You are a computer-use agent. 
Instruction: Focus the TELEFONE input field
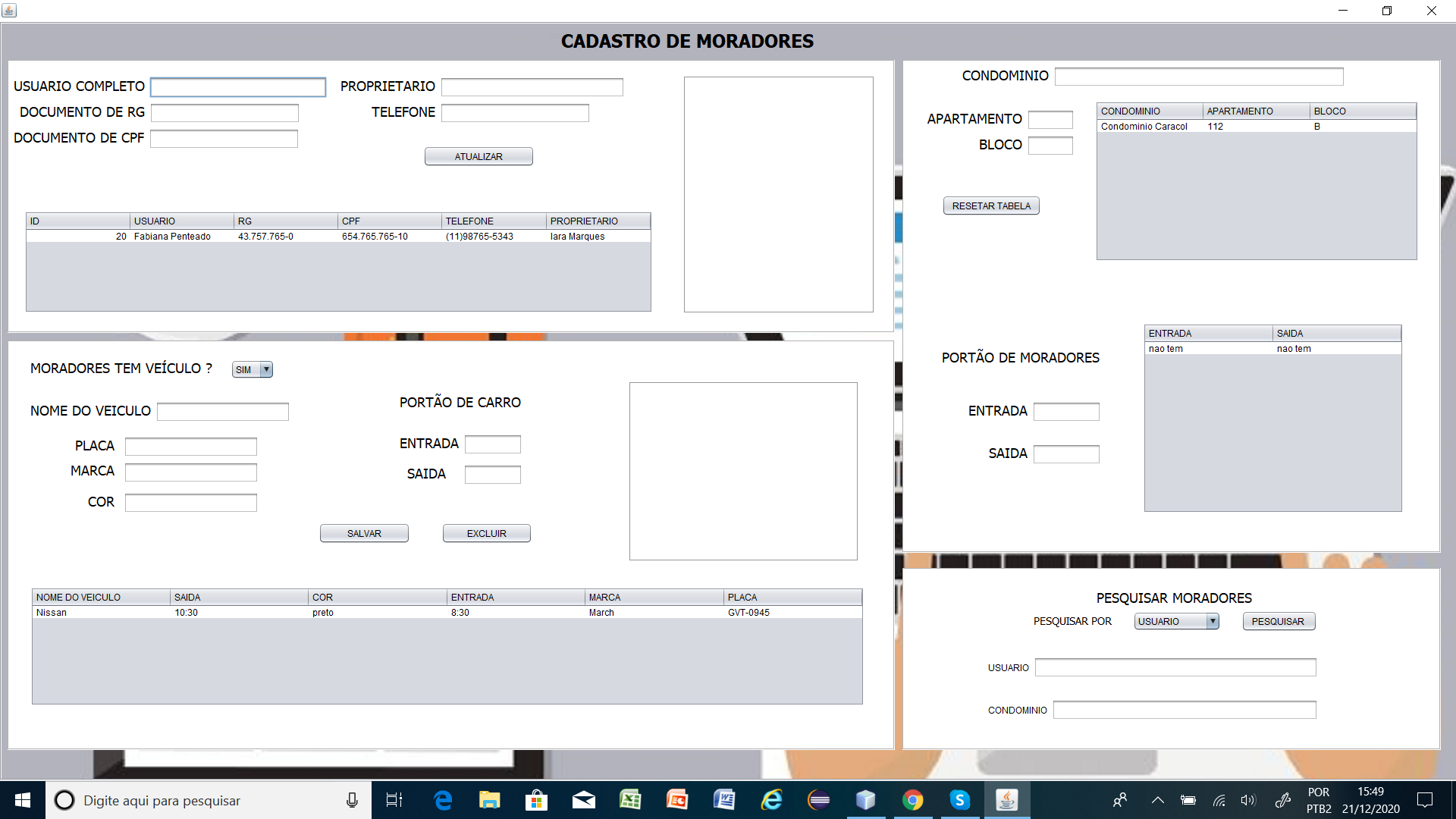click(x=515, y=113)
